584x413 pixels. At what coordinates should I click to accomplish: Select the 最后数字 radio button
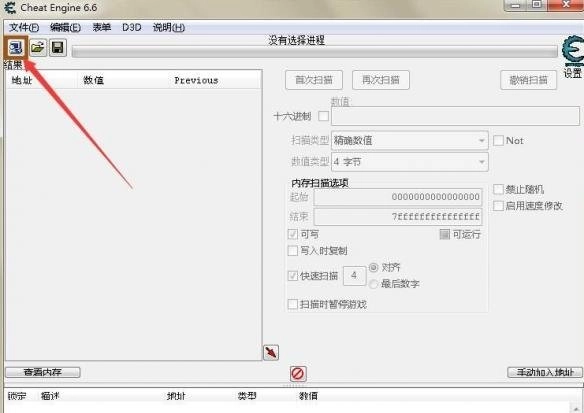(373, 284)
